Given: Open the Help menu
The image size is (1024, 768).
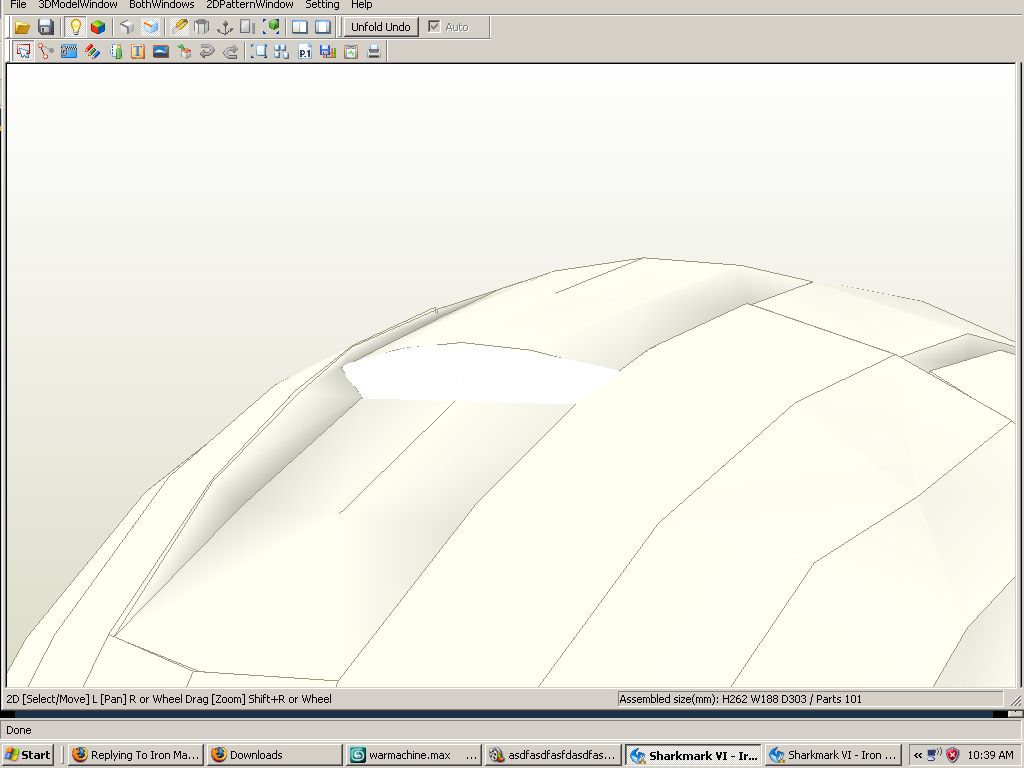Looking at the screenshot, I should pos(361,5).
